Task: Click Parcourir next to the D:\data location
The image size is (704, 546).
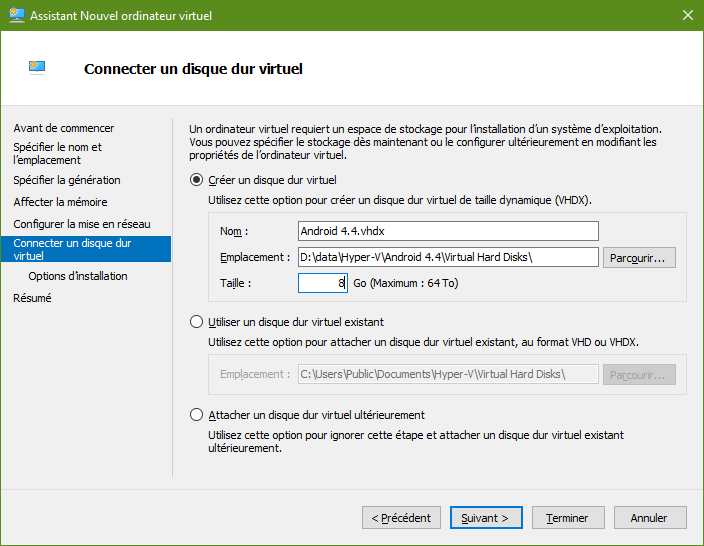Action: 639,258
